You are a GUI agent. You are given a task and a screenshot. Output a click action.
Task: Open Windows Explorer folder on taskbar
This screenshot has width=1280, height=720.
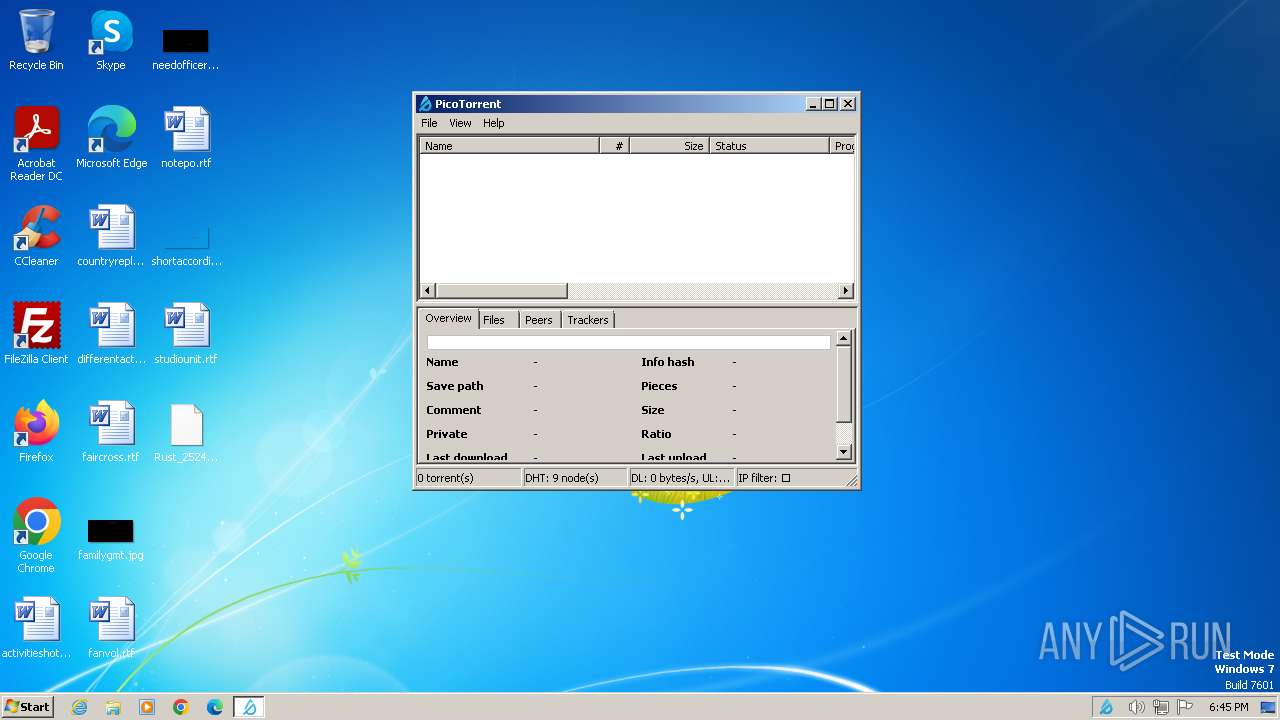pos(113,707)
